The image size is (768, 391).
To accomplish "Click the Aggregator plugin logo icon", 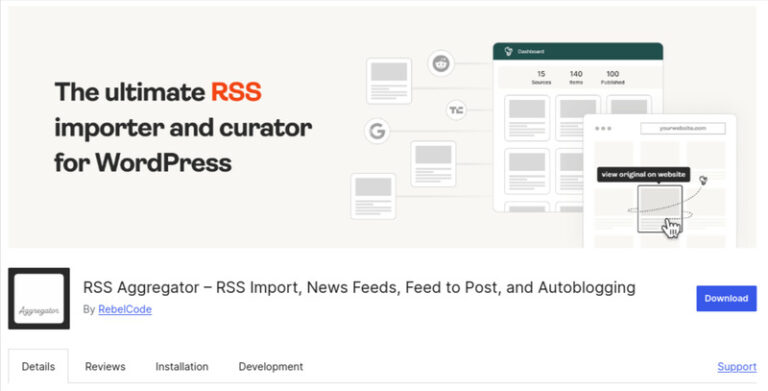I will pos(39,298).
